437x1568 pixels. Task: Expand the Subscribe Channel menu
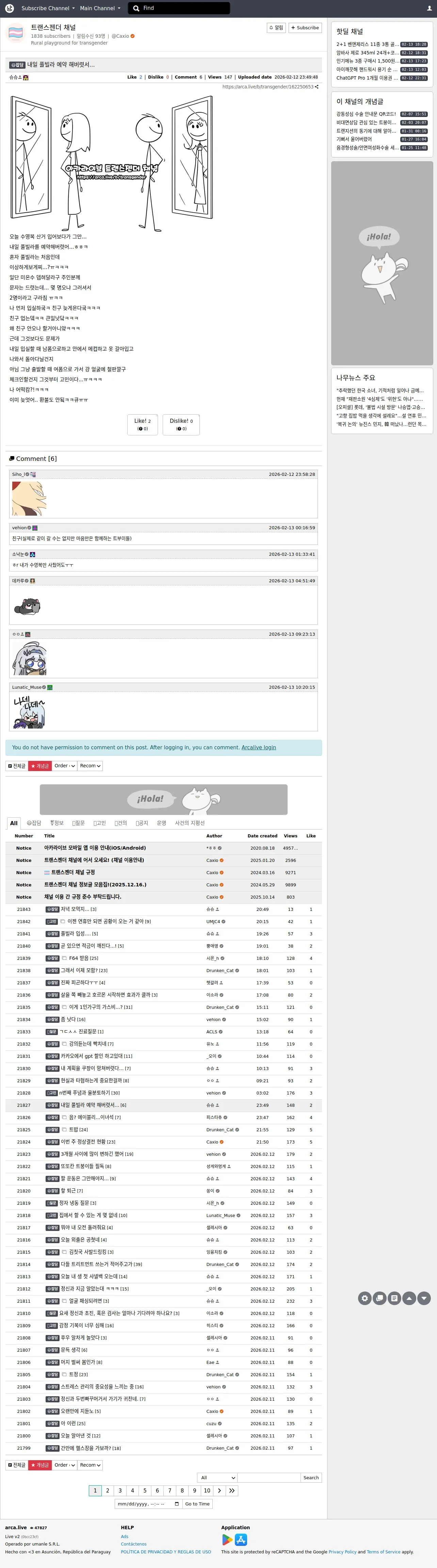coord(48,9)
